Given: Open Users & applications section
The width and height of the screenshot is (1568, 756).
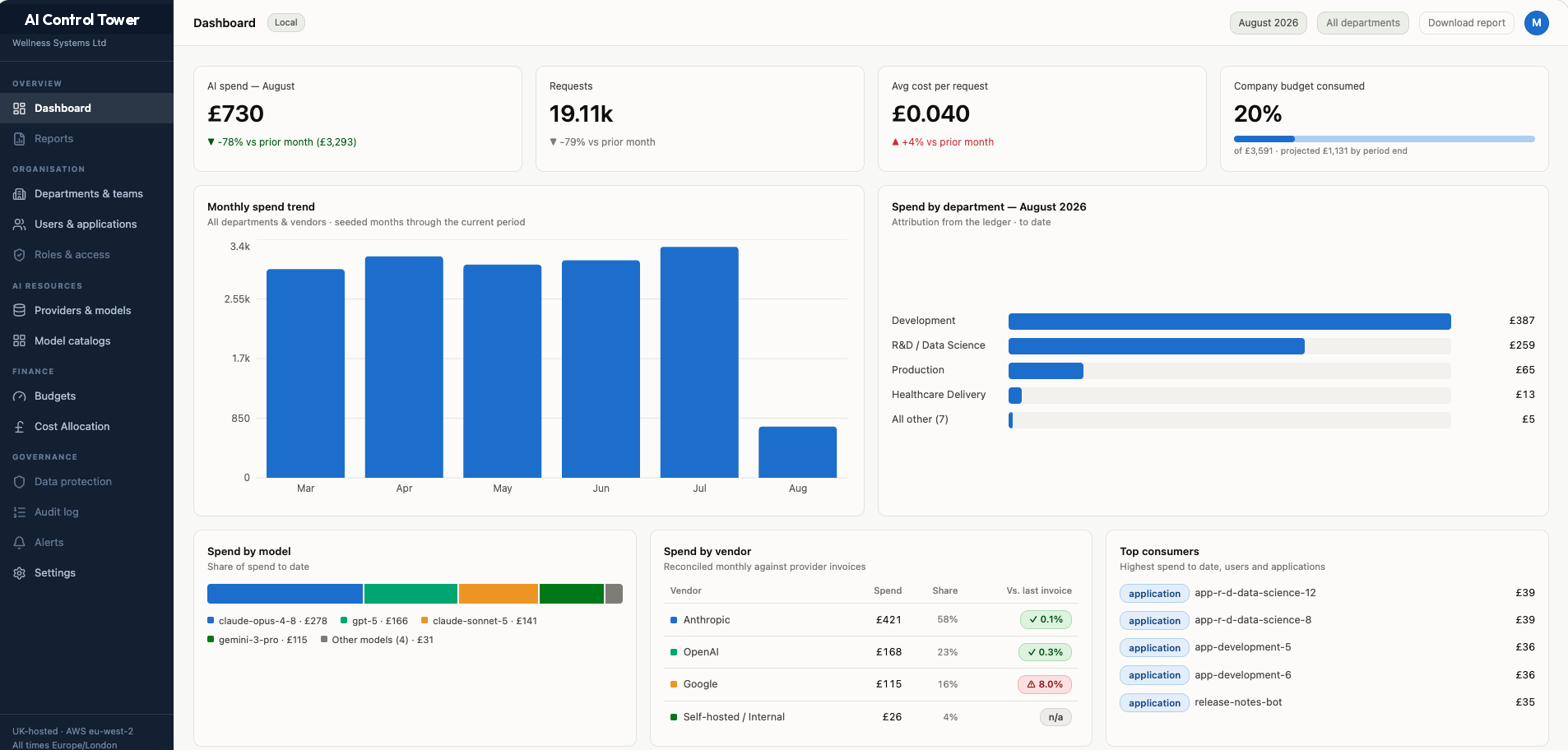Looking at the screenshot, I should (86, 224).
